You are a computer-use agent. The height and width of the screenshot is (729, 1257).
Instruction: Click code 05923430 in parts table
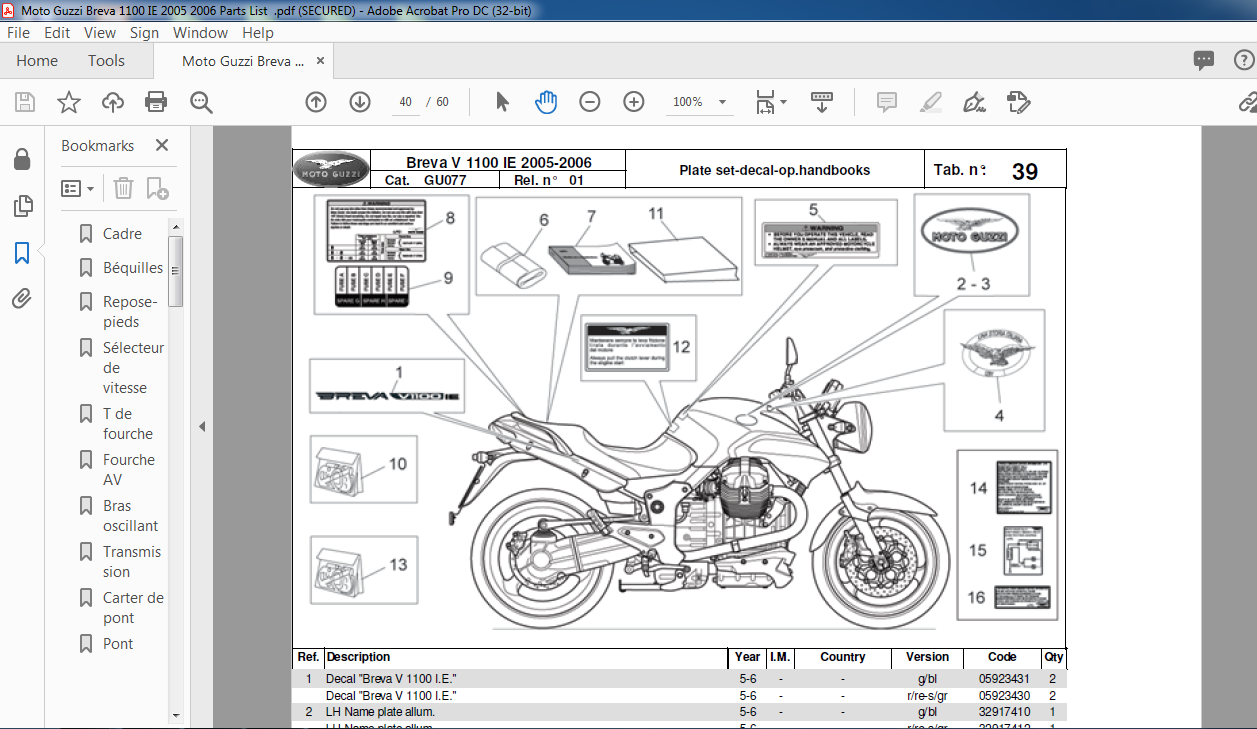click(x=1003, y=695)
